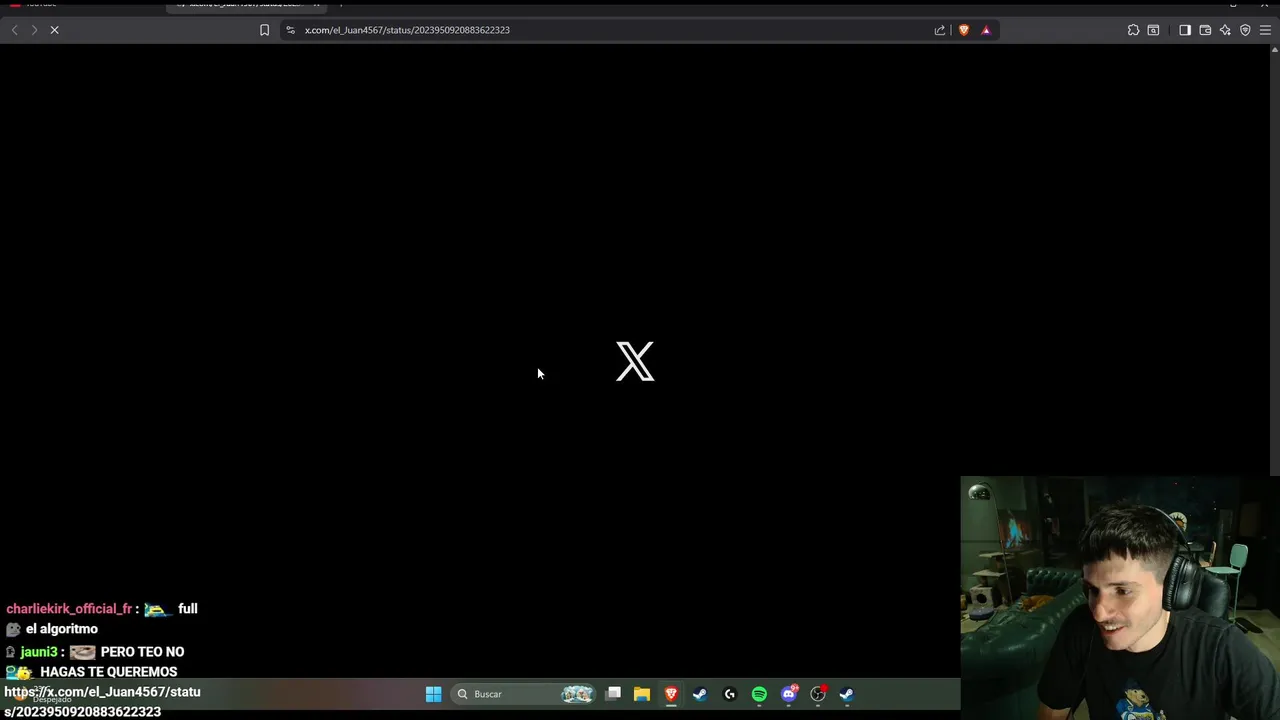This screenshot has height=720, width=1280.
Task: Click chat username charliekirk_official_fr
Action: coord(69,609)
